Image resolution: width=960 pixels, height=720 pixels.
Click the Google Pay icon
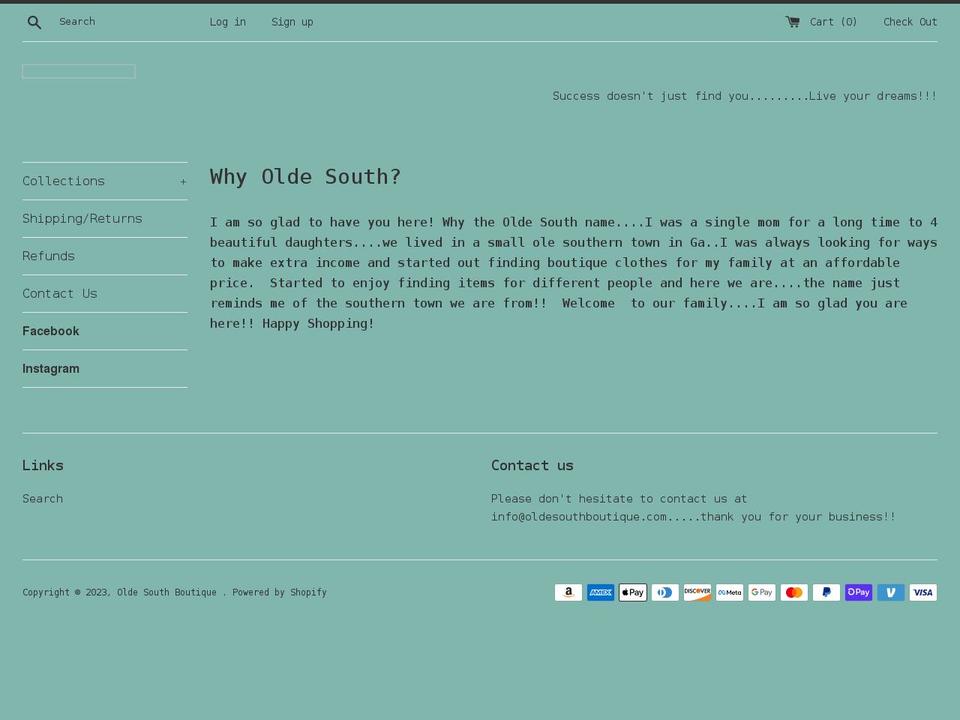point(762,592)
